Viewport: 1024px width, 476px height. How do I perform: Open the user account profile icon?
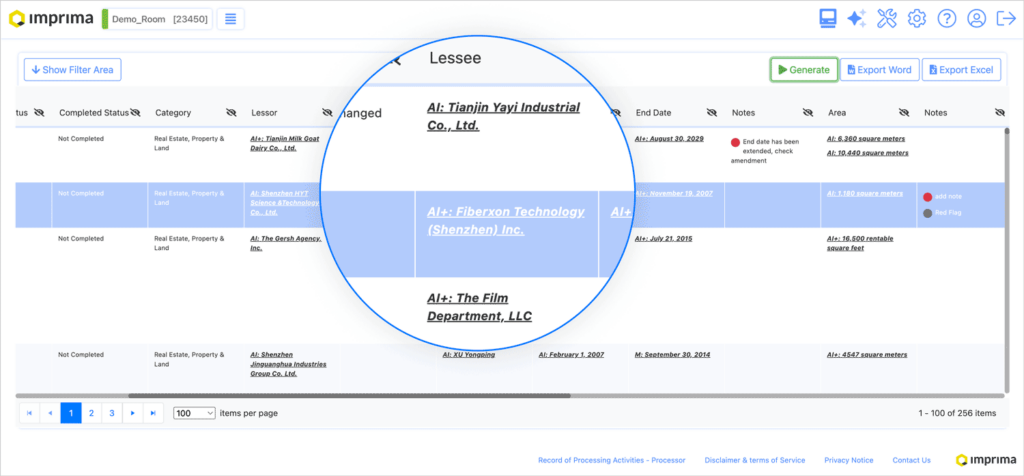tap(976, 19)
